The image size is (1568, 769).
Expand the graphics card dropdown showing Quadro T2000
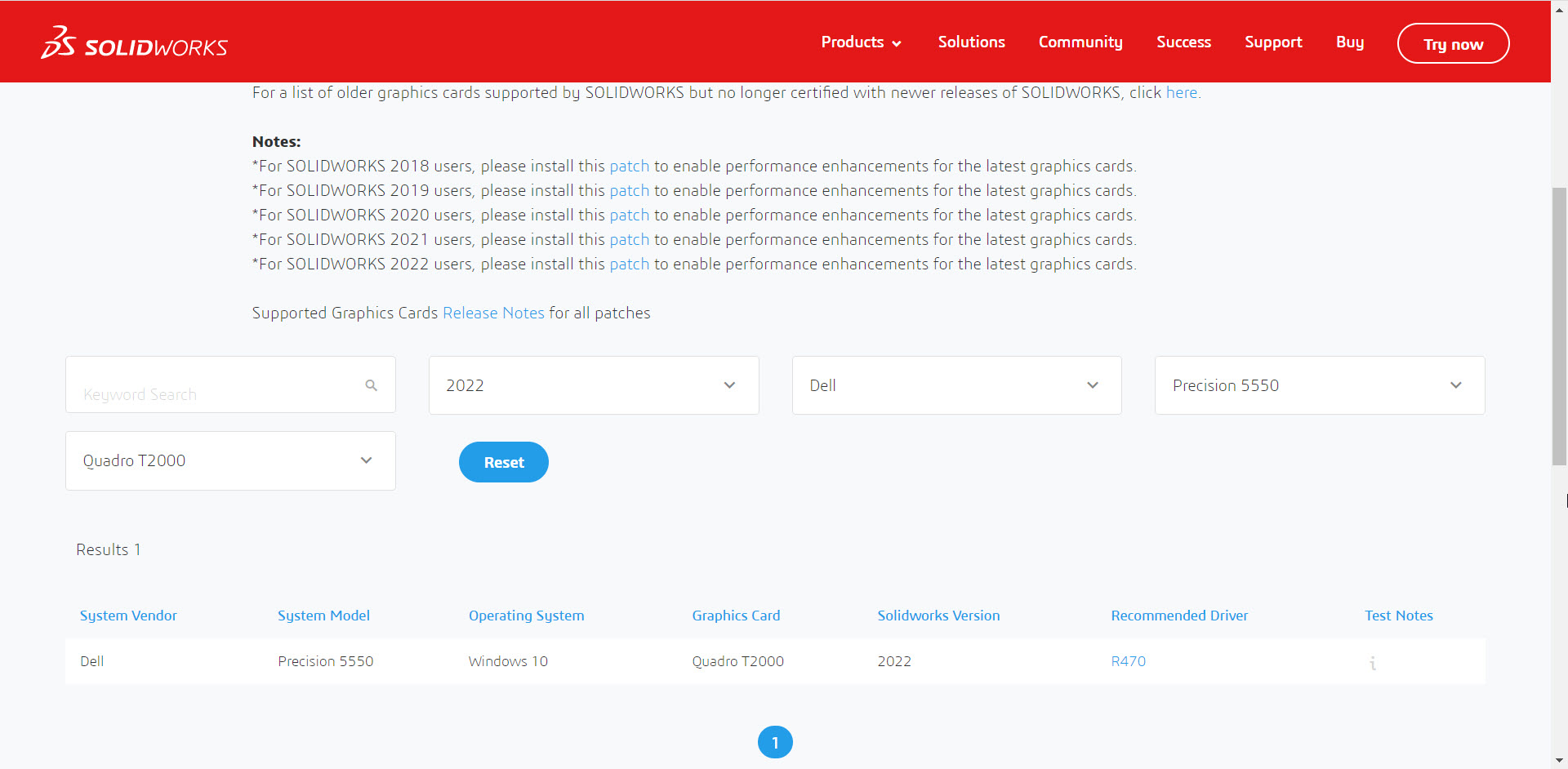click(230, 460)
